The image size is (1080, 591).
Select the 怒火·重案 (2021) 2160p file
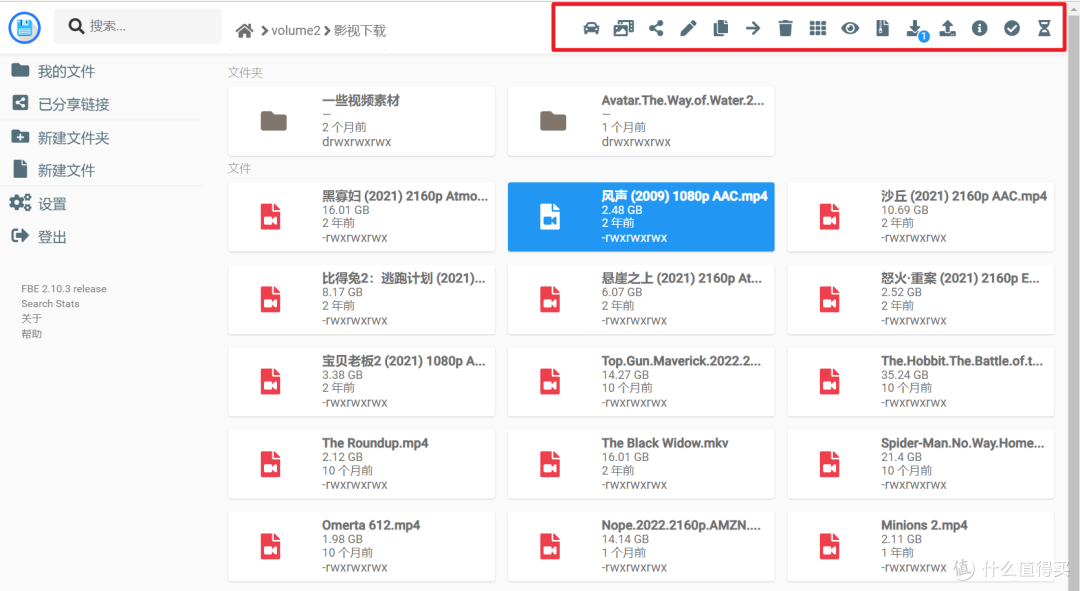pos(921,300)
